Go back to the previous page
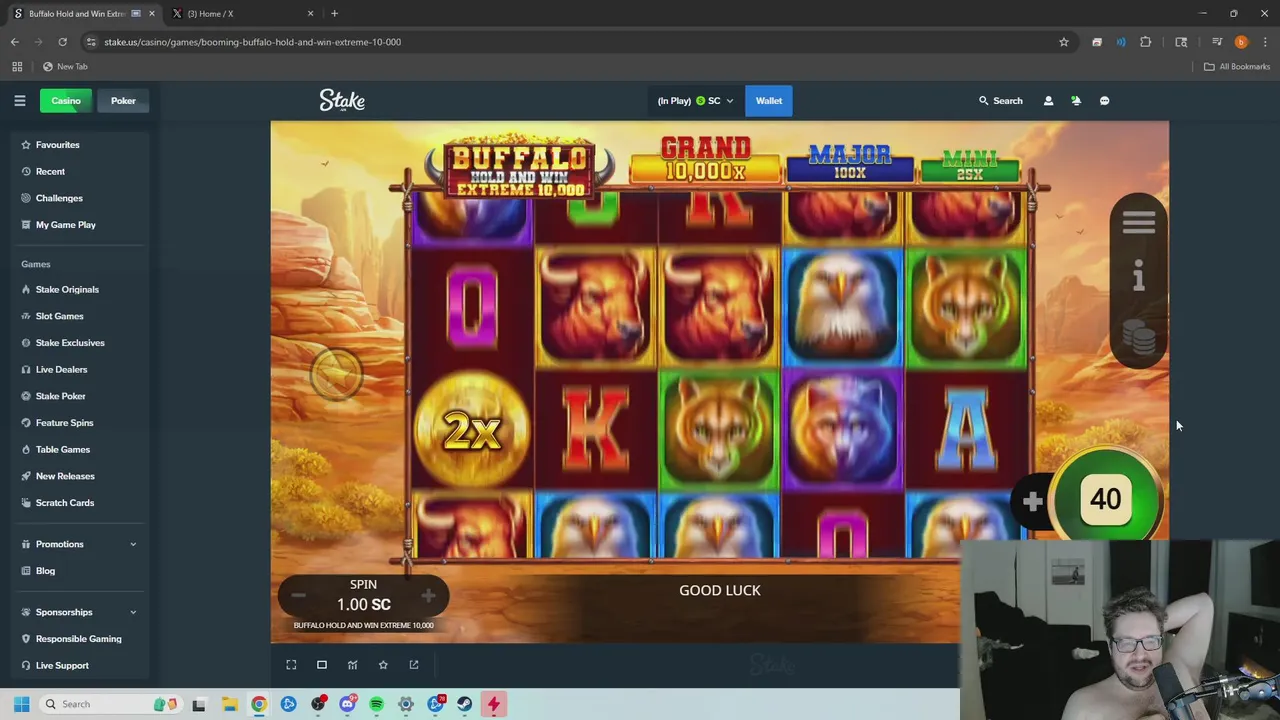Image resolution: width=1280 pixels, height=720 pixels. click(x=14, y=42)
